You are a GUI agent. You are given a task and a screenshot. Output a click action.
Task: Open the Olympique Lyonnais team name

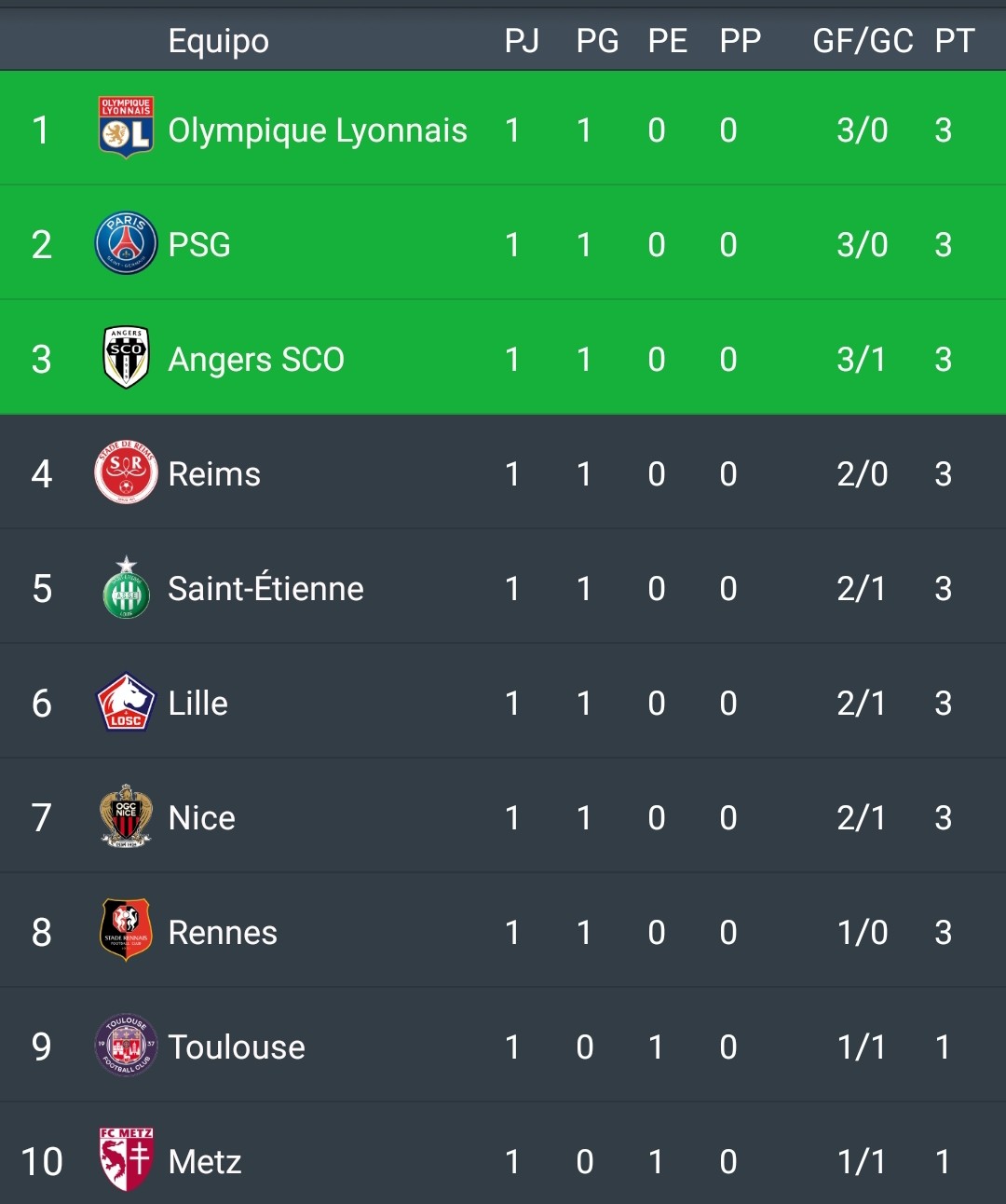point(318,130)
